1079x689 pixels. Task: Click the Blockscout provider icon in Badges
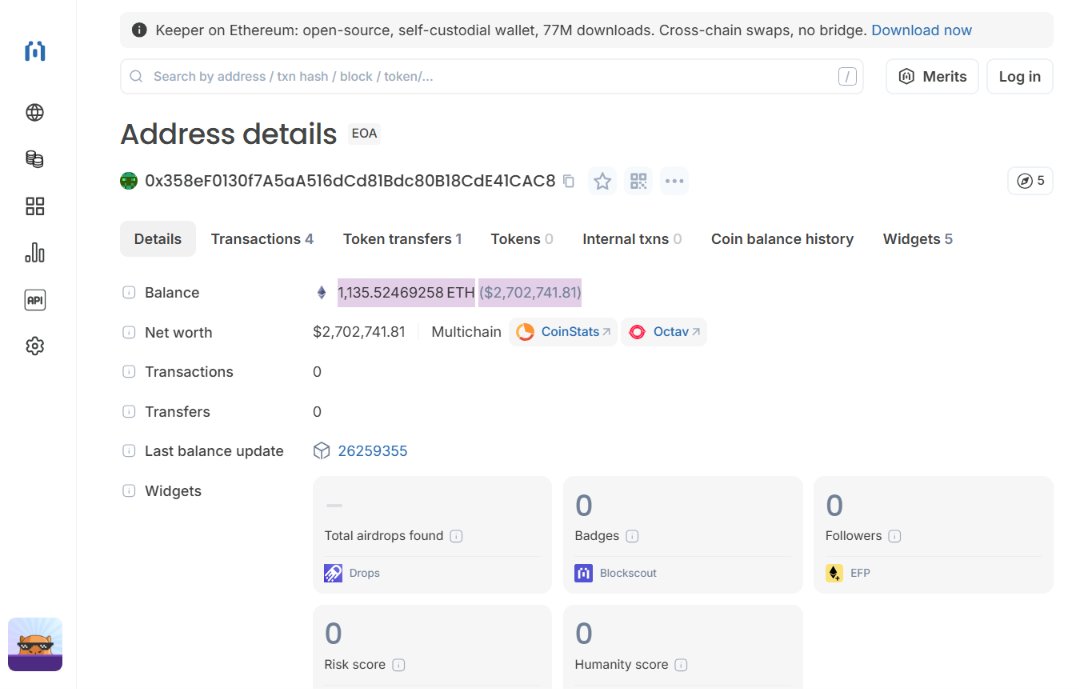pos(584,573)
